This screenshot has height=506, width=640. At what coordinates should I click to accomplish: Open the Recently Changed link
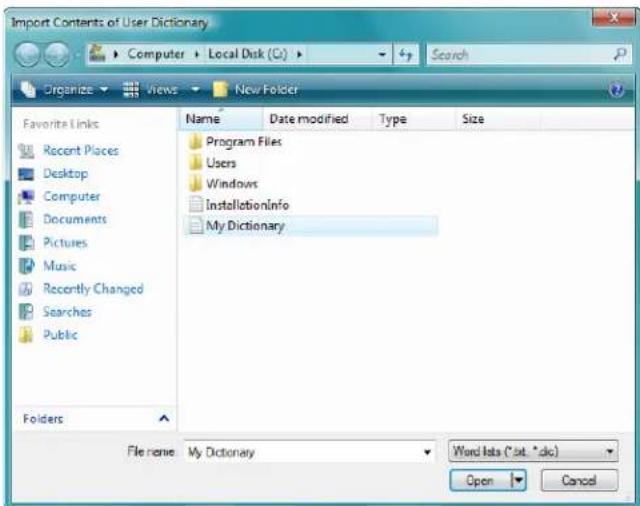93,289
